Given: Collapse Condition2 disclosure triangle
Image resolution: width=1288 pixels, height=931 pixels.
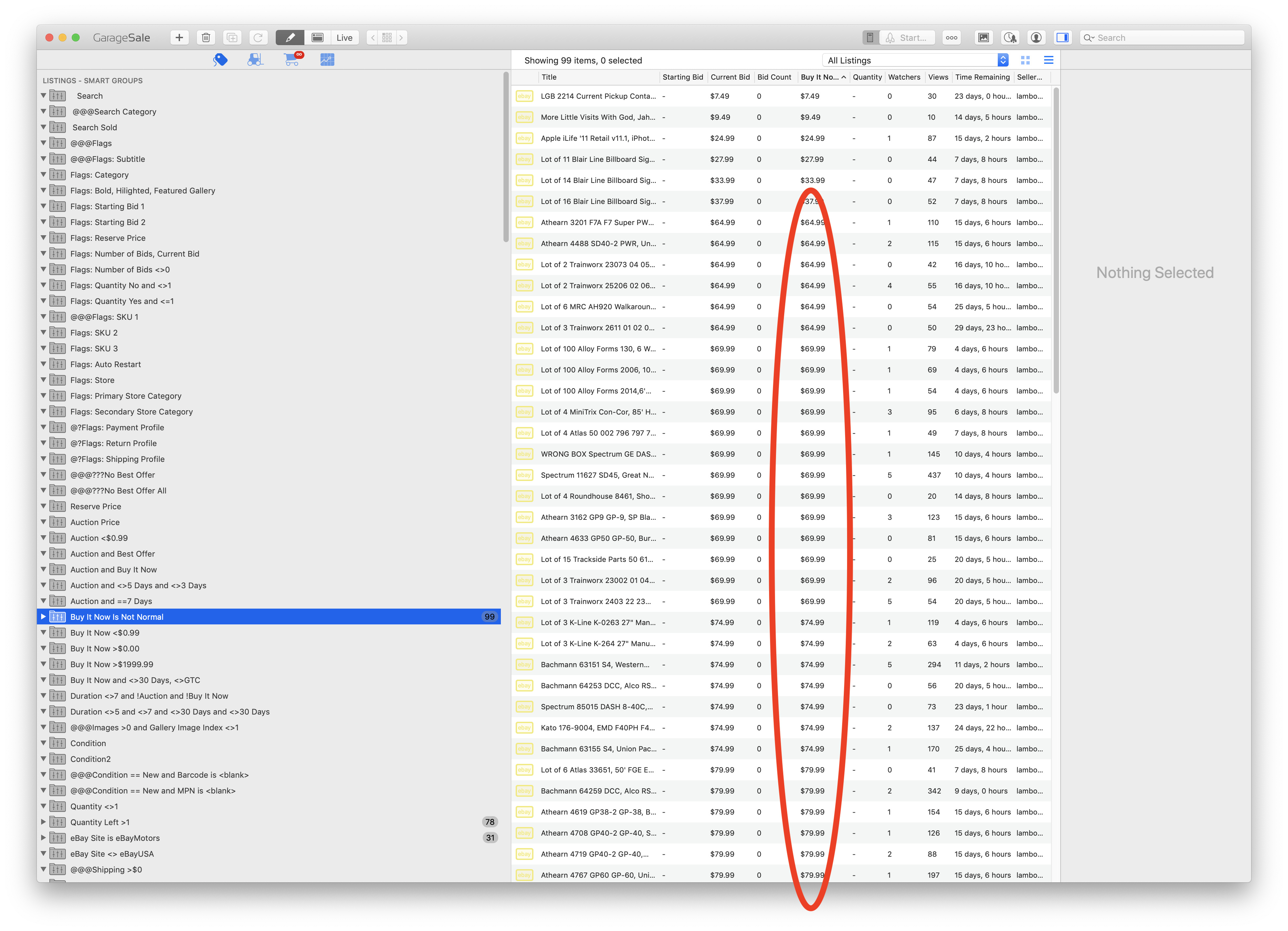Looking at the screenshot, I should tap(43, 759).
